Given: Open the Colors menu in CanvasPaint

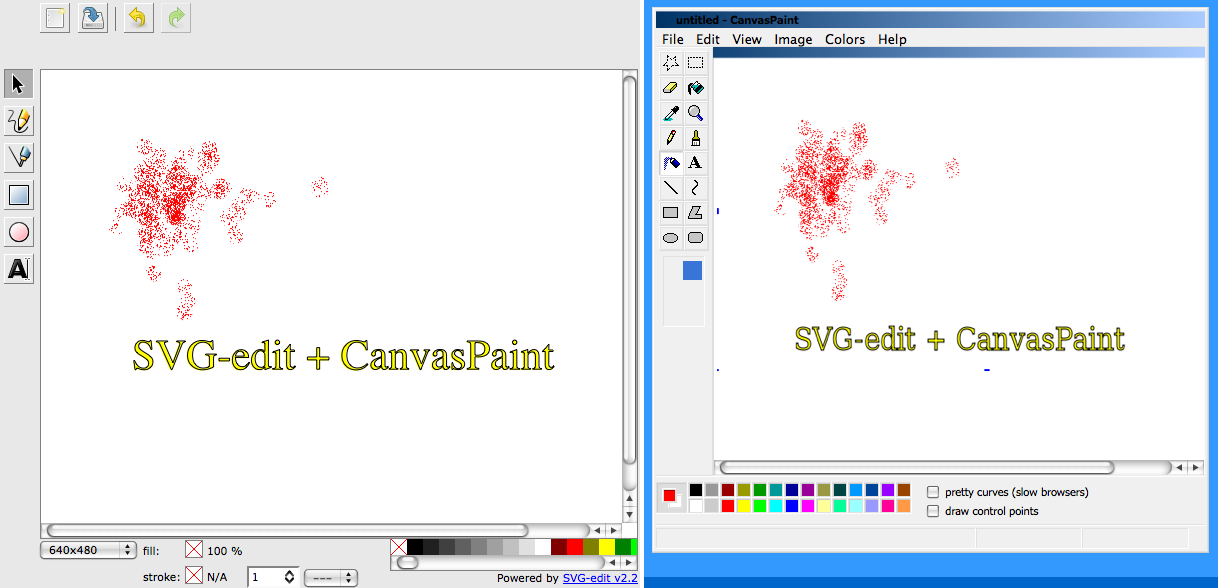Looking at the screenshot, I should point(845,39).
